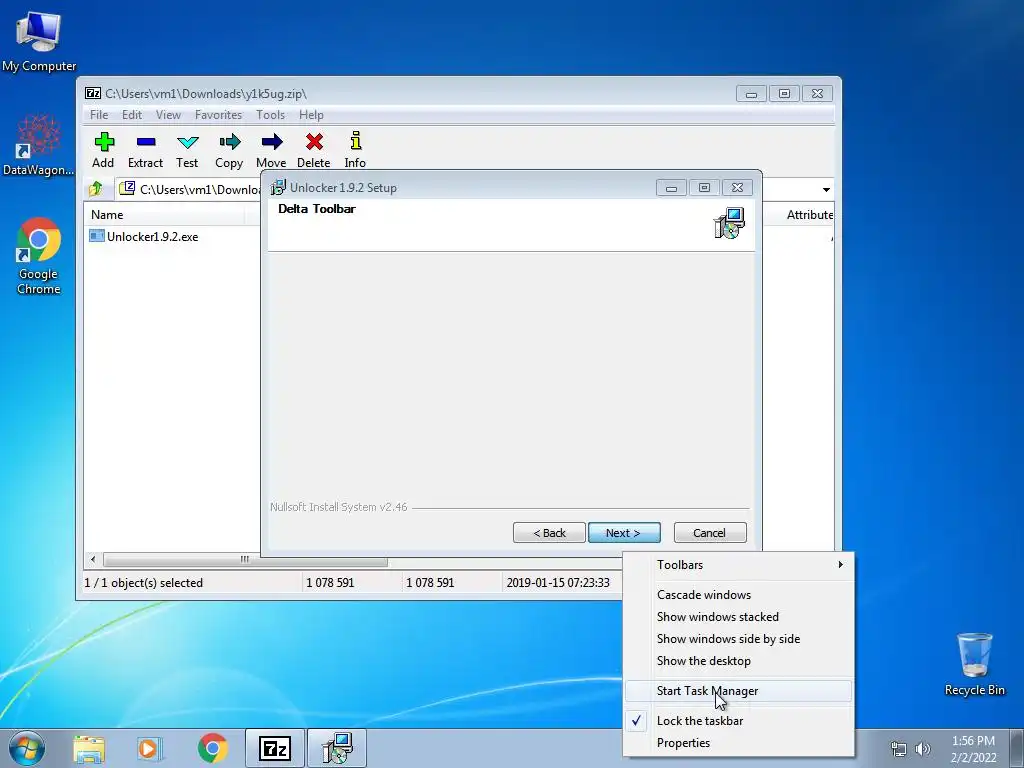1024x768 pixels.
Task: Toggle Lock the taskbar option
Action: tap(739, 721)
